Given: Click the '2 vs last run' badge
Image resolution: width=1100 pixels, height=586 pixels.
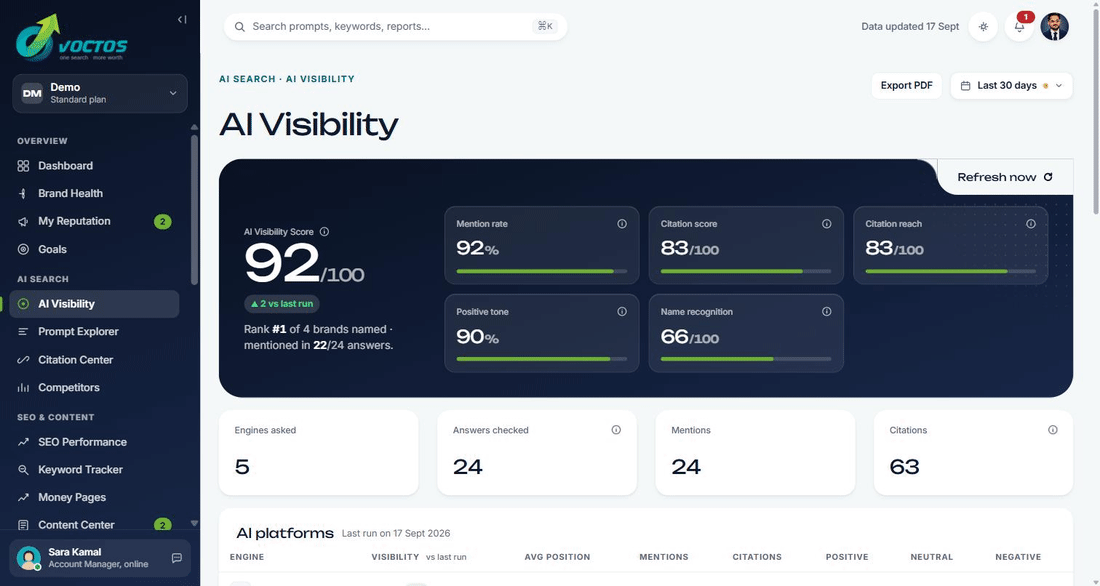Looking at the screenshot, I should click(x=282, y=304).
